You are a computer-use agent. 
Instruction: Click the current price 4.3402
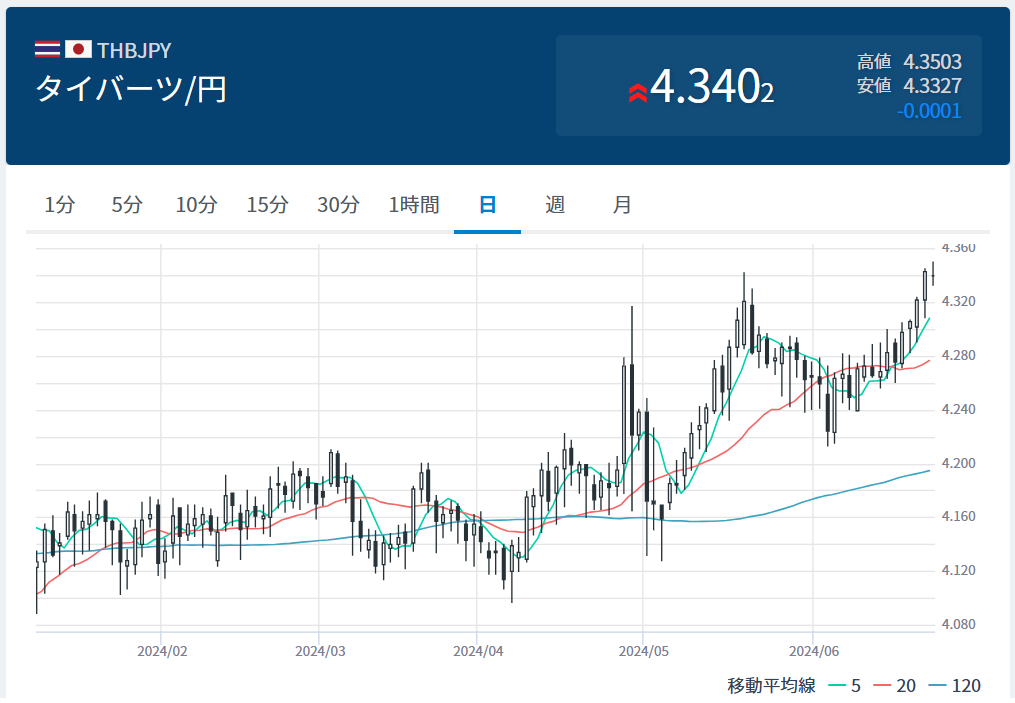click(x=711, y=88)
